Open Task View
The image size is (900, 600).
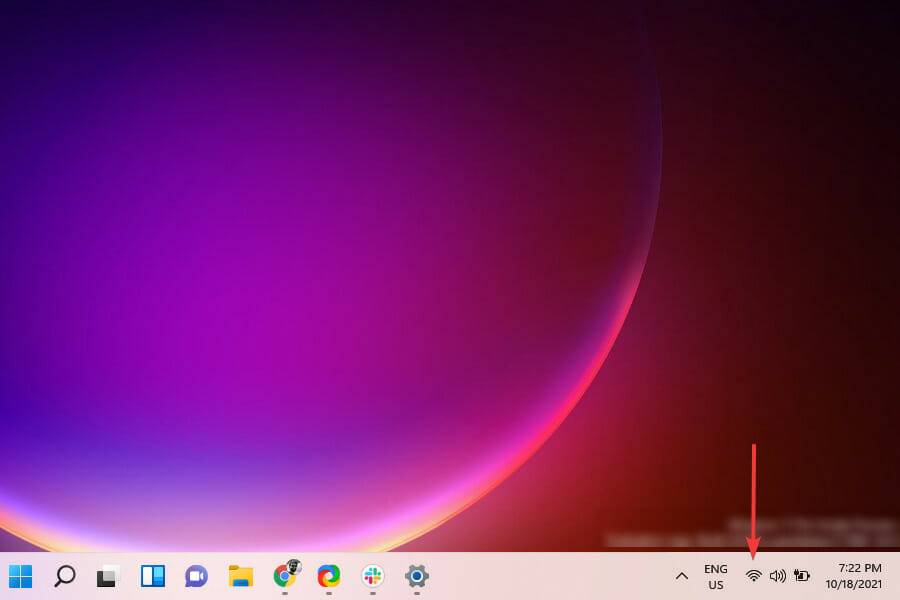pos(108,577)
